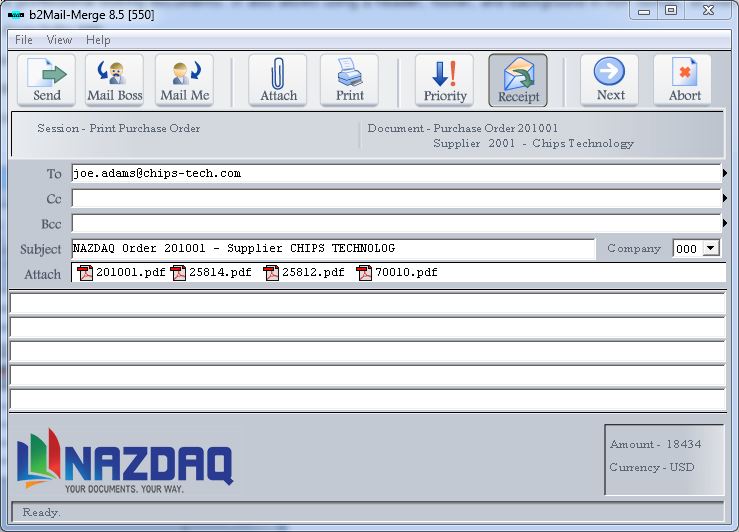The width and height of the screenshot is (739, 532).
Task: Expand the To field arrow
Action: [x=725, y=174]
